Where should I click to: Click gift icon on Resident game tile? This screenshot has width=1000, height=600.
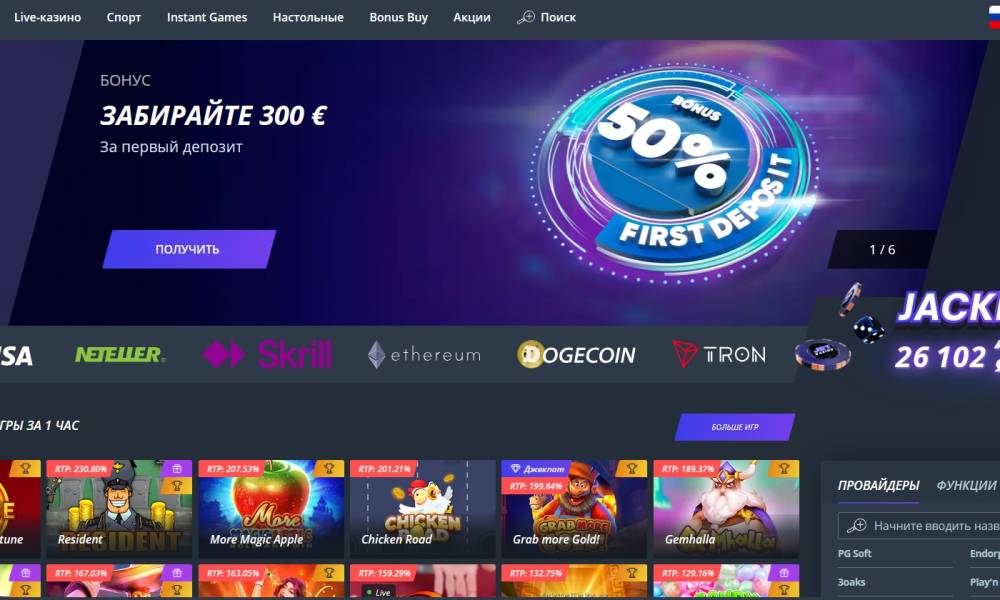(x=177, y=469)
